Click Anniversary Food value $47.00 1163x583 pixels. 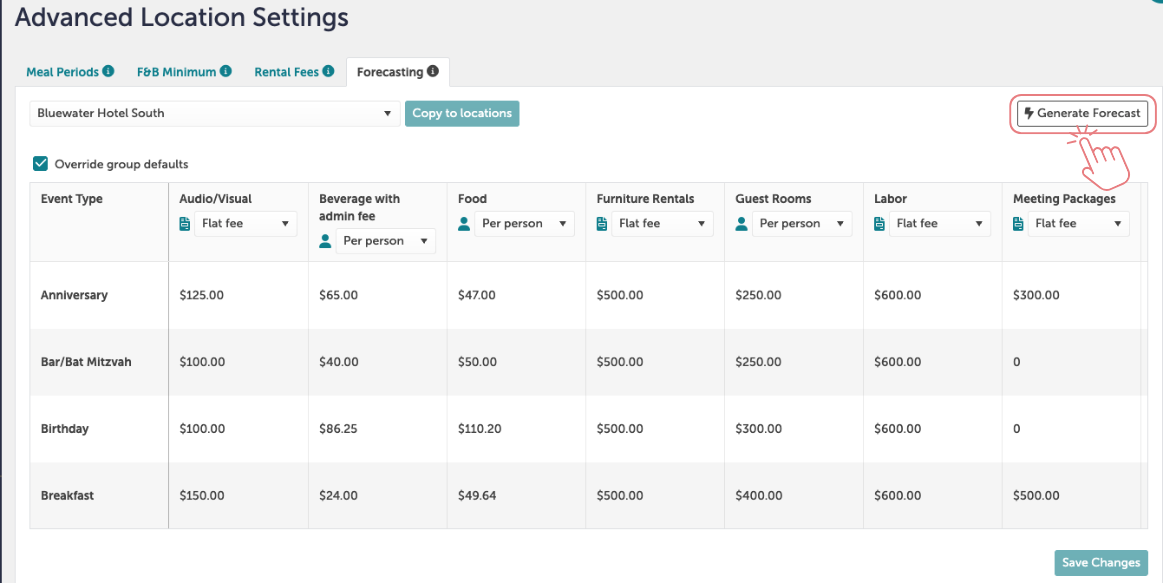(x=477, y=295)
